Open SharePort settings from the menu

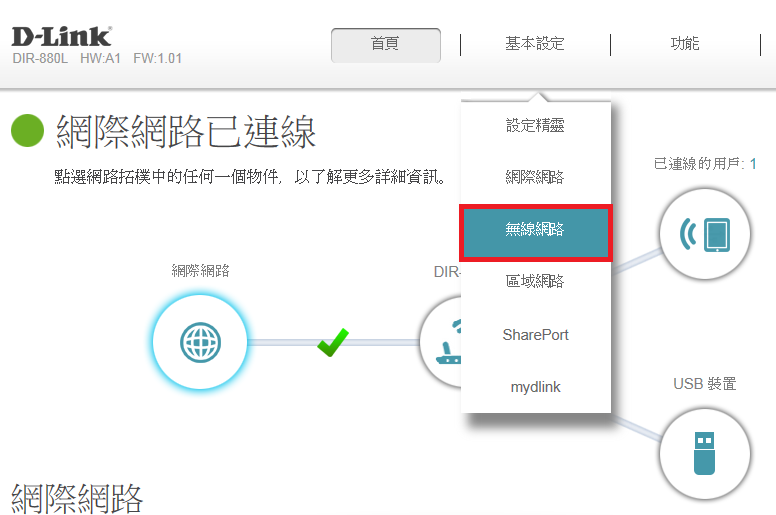(x=535, y=335)
